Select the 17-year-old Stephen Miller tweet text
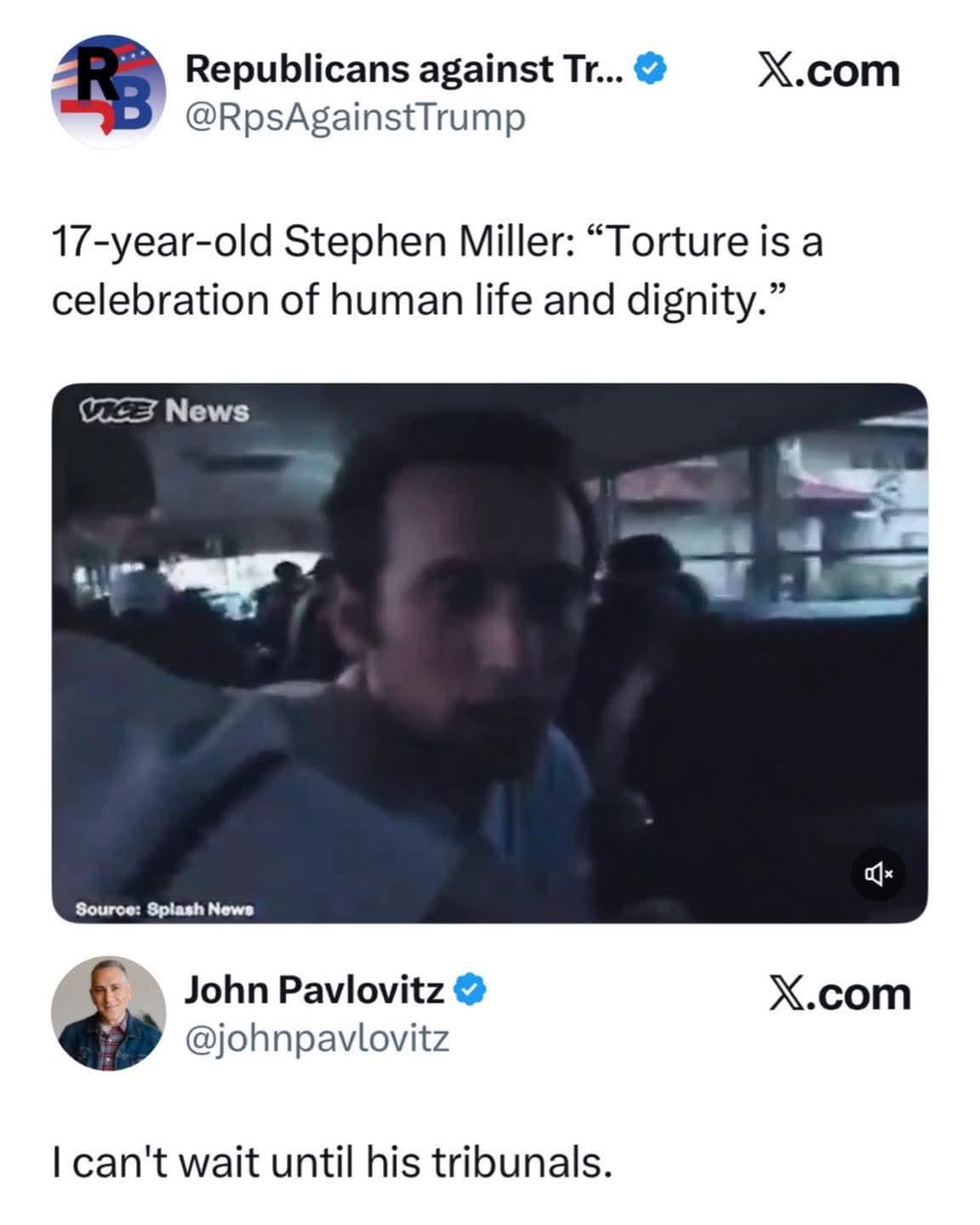The width and height of the screenshot is (980, 1225). 437,271
